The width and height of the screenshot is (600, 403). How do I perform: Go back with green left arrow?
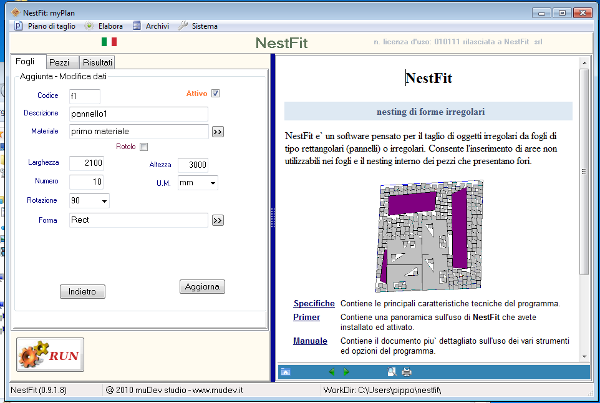332,372
